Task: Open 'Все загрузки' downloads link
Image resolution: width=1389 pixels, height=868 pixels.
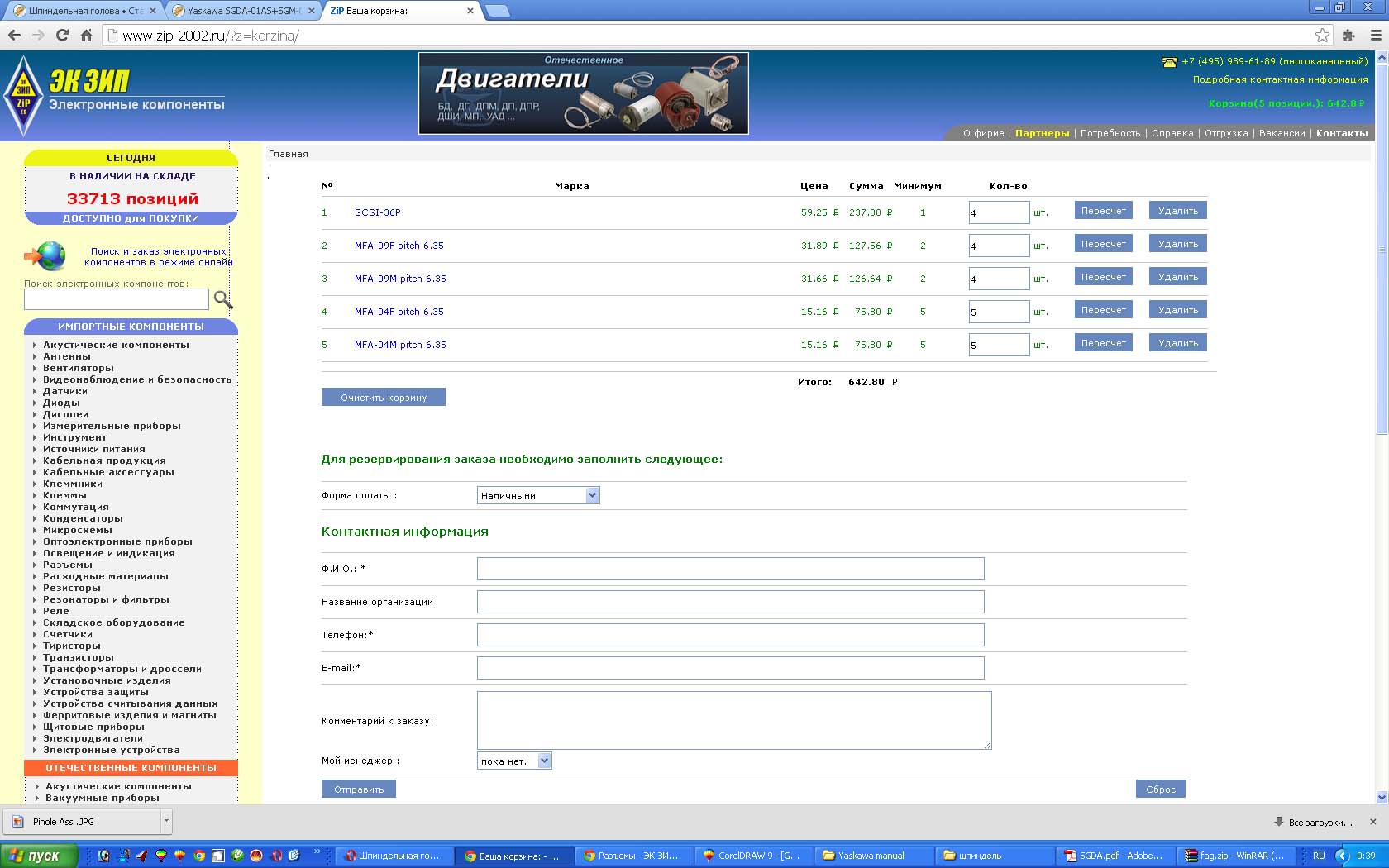Action: pos(1320,823)
